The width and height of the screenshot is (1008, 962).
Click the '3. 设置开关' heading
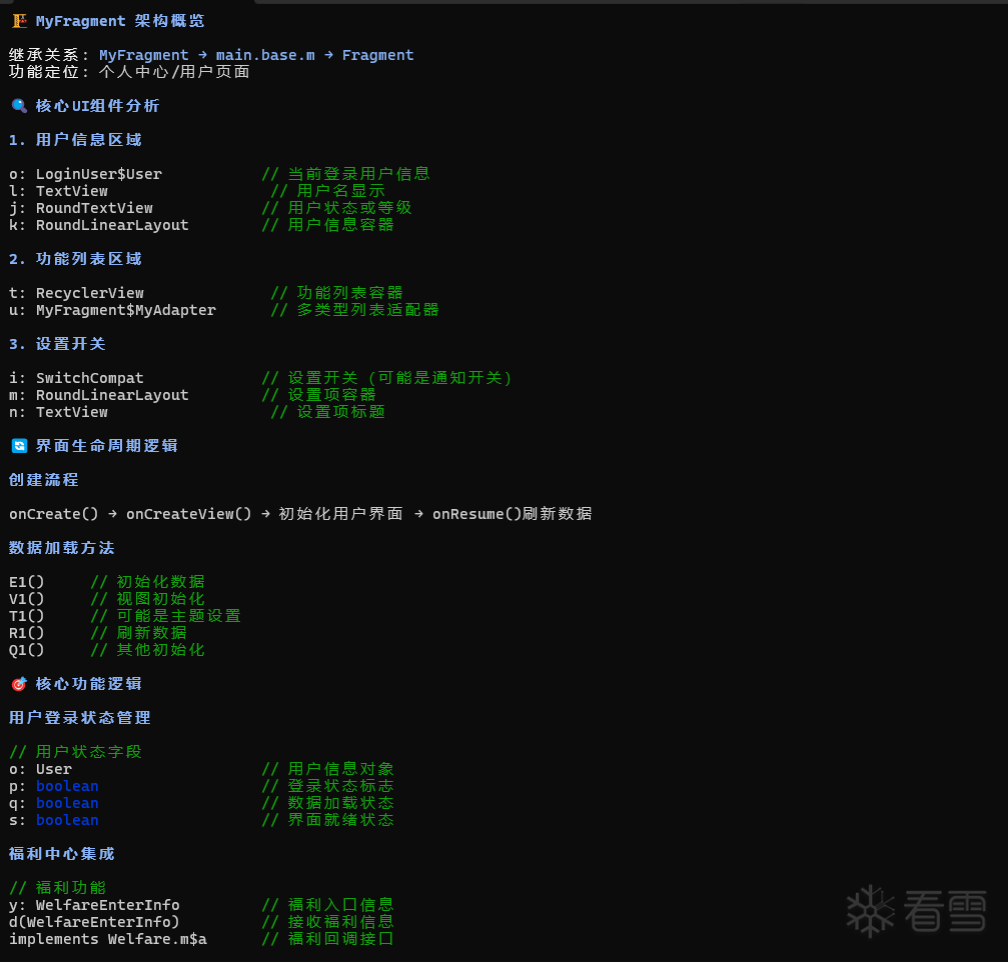coord(57,344)
